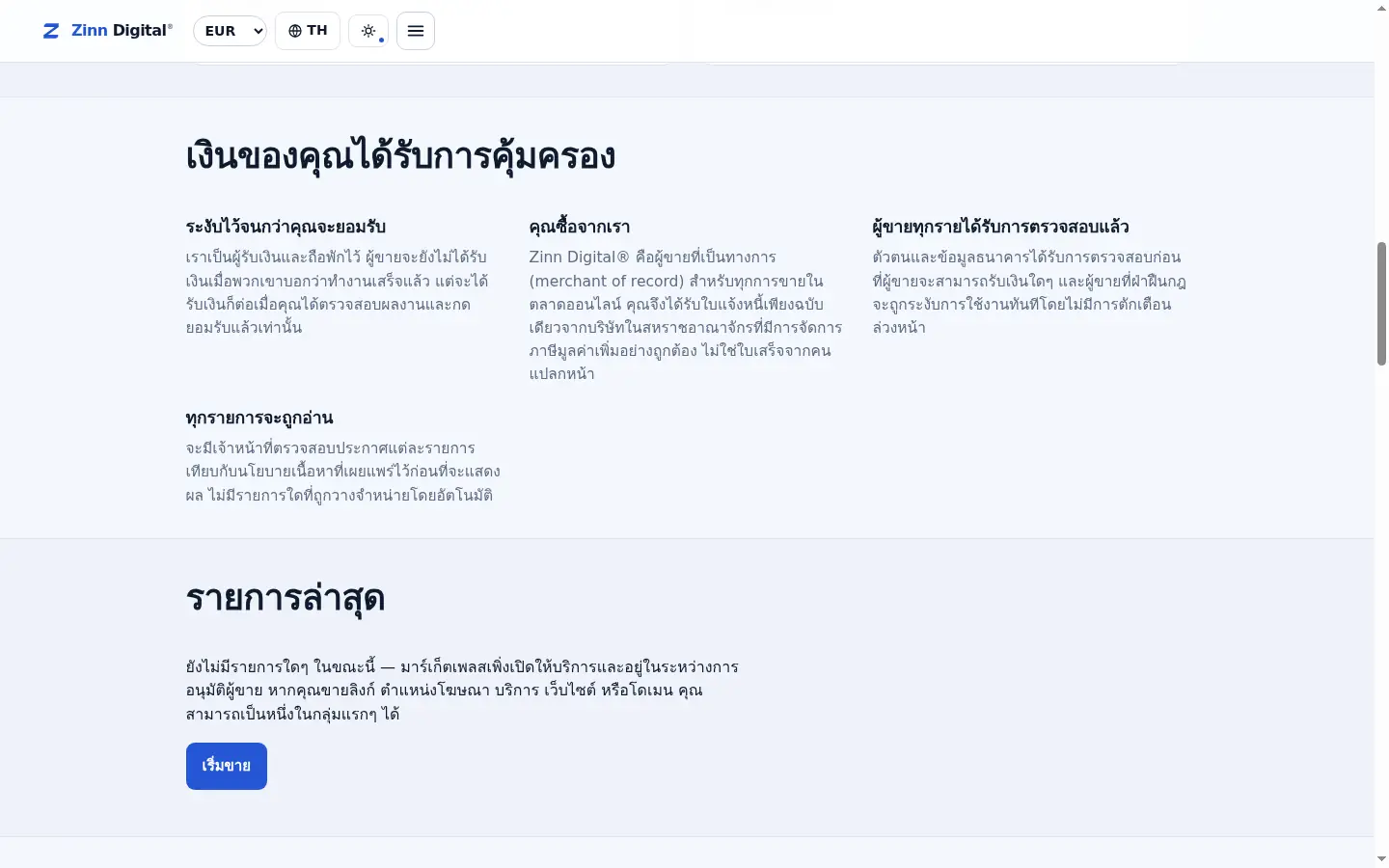Click the paragraph starting จะมีเจ้าหน้าที่ตรวจสอบ

(x=343, y=472)
